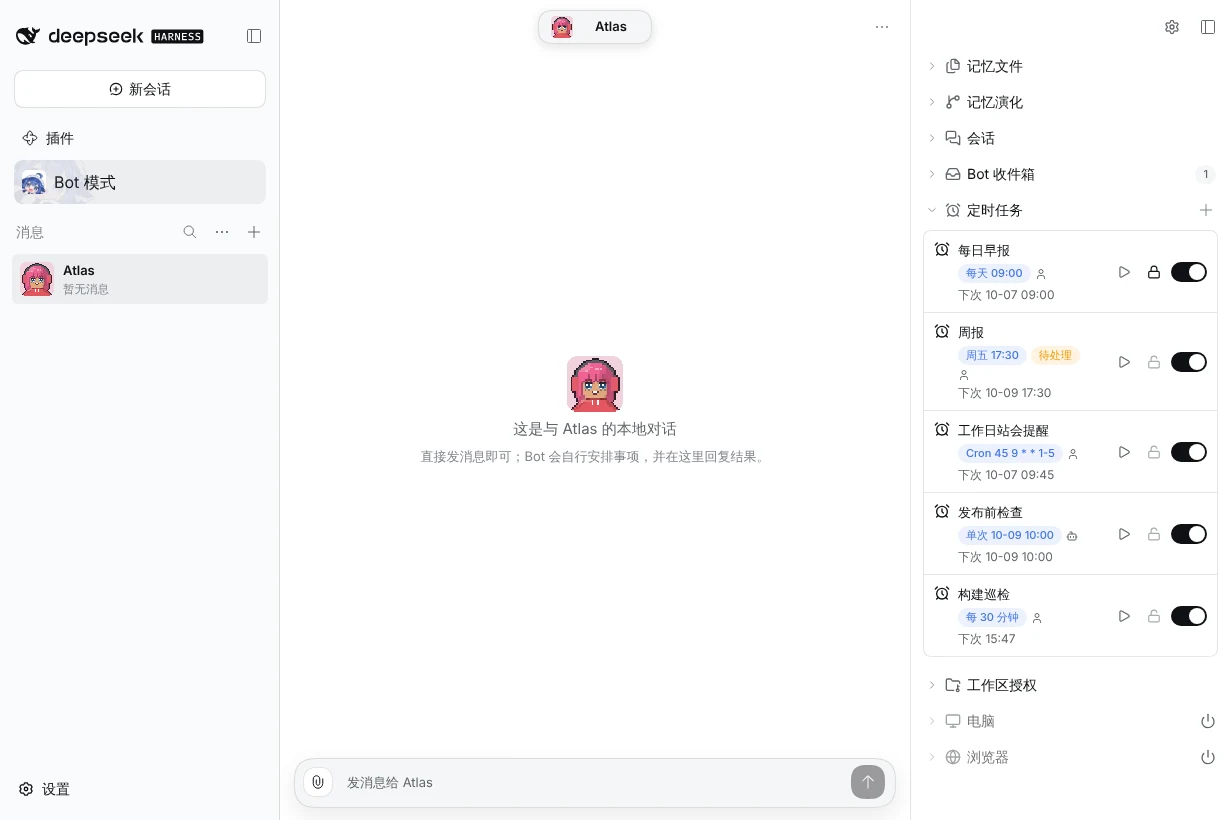The image size is (1230, 820).
Task: Power on the 浏览器 section
Action: point(1208,757)
